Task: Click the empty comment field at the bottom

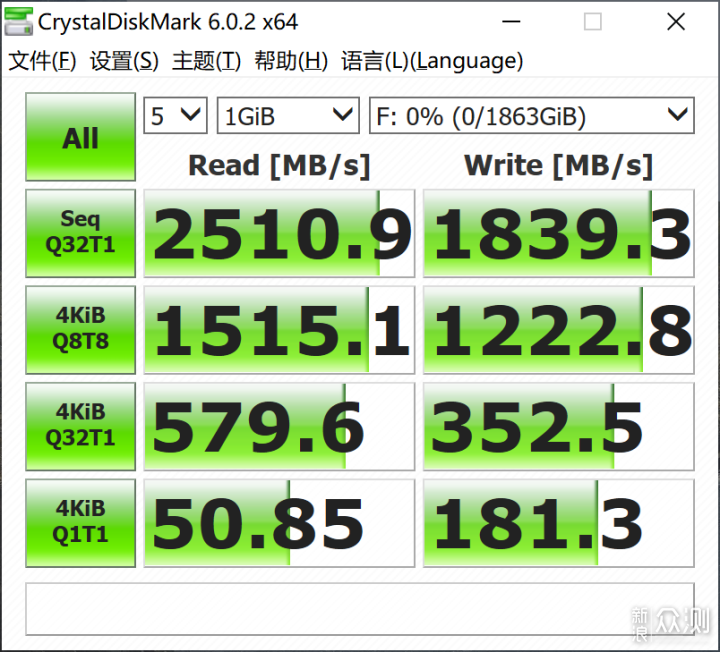Action: (360, 609)
